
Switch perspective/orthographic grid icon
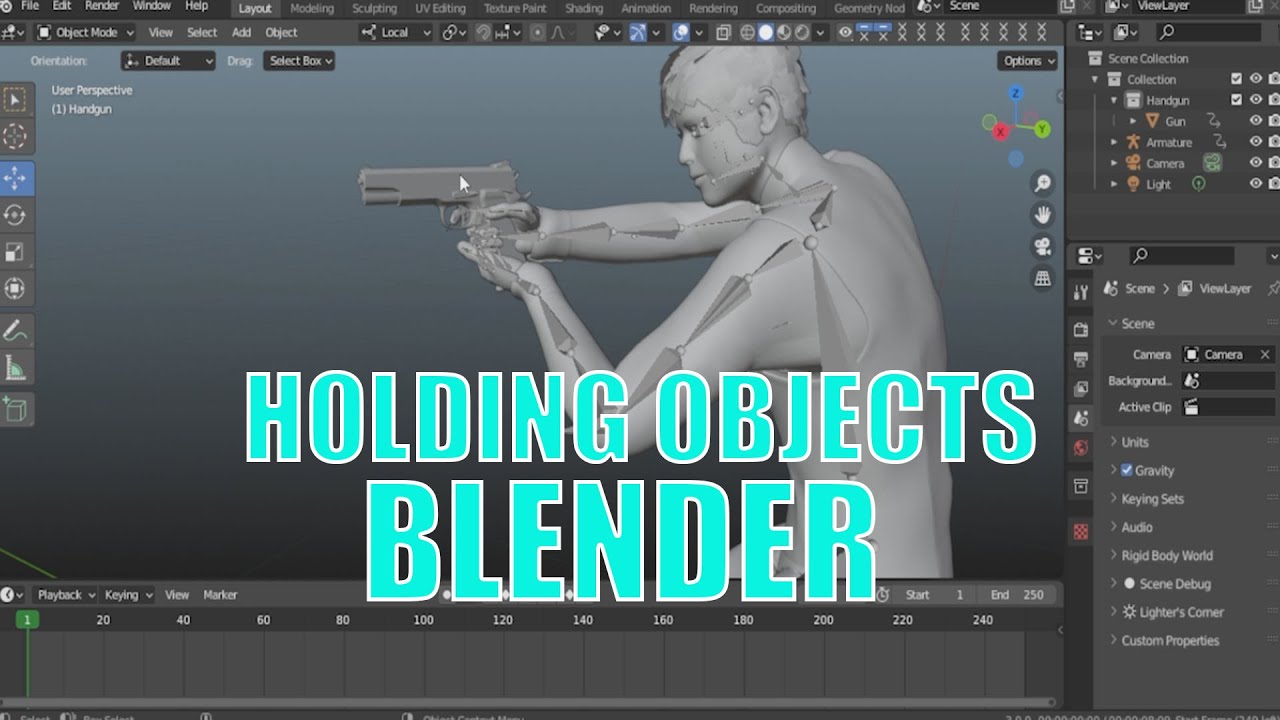click(1042, 278)
